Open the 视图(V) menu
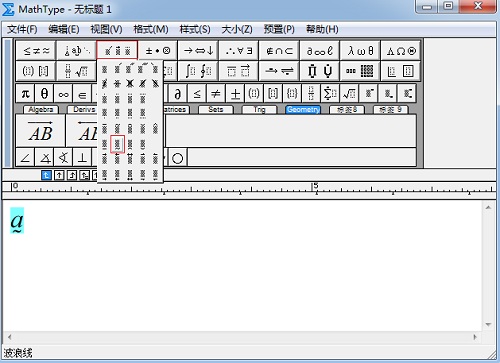500x363 pixels. point(106,29)
